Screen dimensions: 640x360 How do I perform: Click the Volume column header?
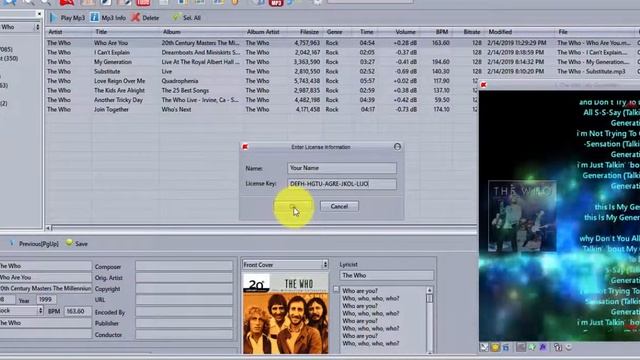pos(399,32)
